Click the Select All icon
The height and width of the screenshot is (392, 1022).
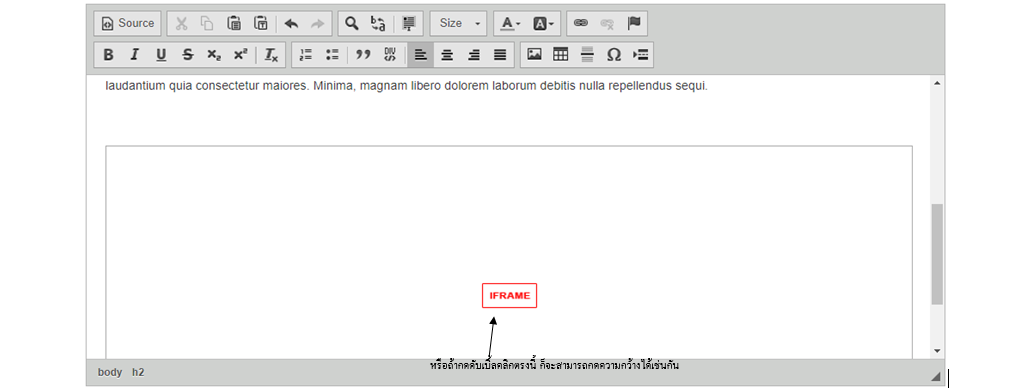tap(409, 23)
